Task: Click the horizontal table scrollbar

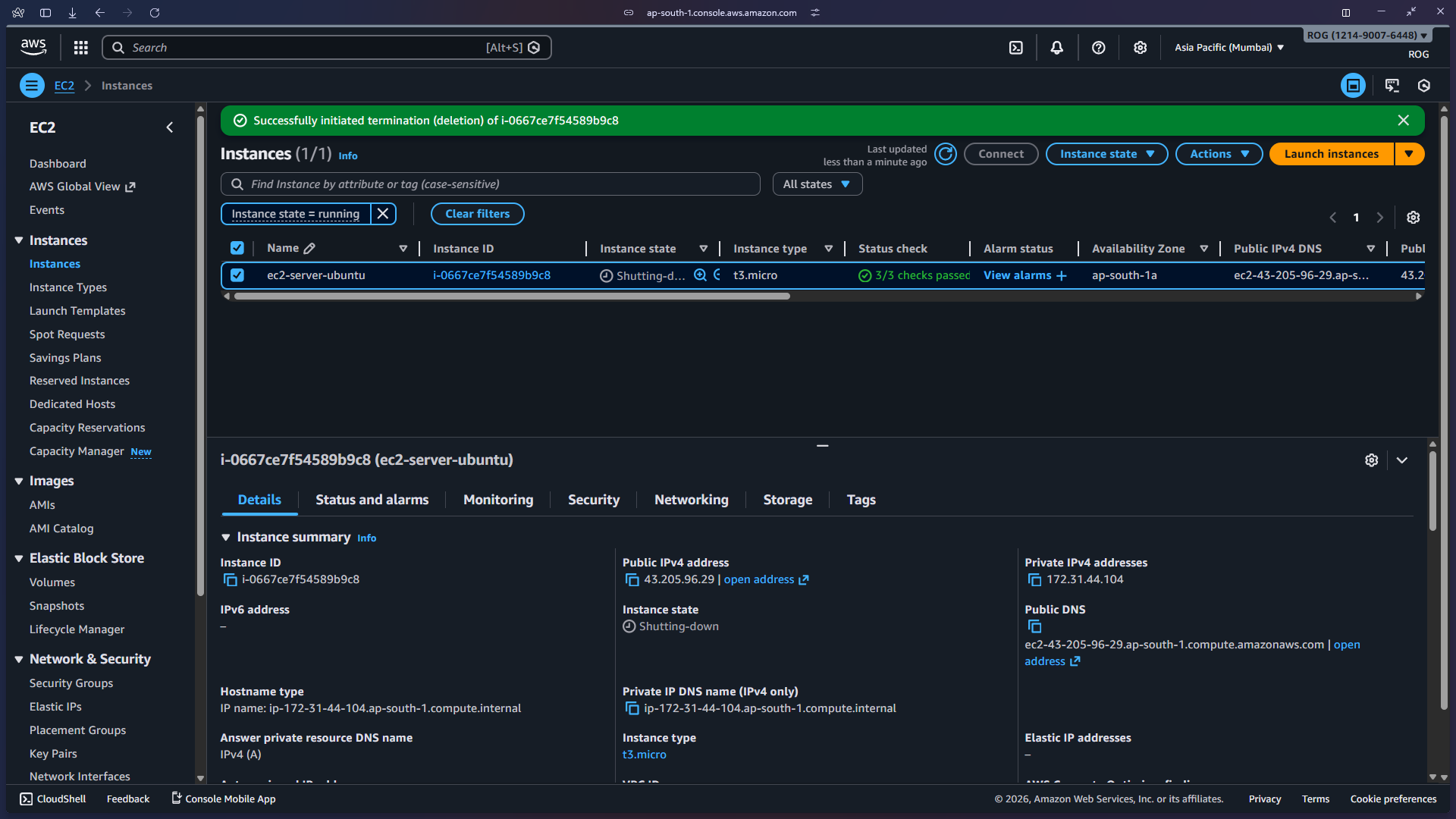Action: 512,297
